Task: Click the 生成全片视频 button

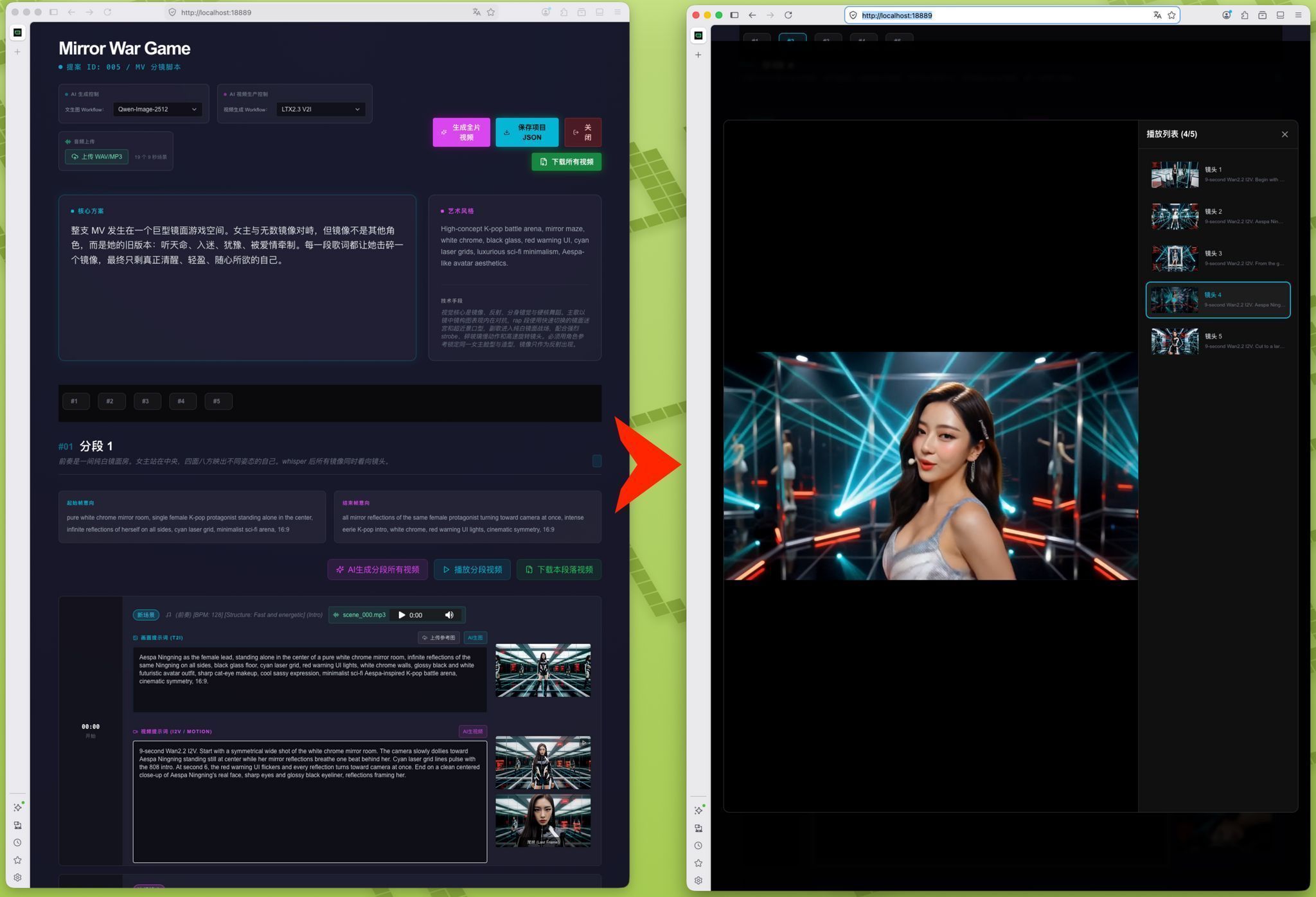Action: click(461, 132)
